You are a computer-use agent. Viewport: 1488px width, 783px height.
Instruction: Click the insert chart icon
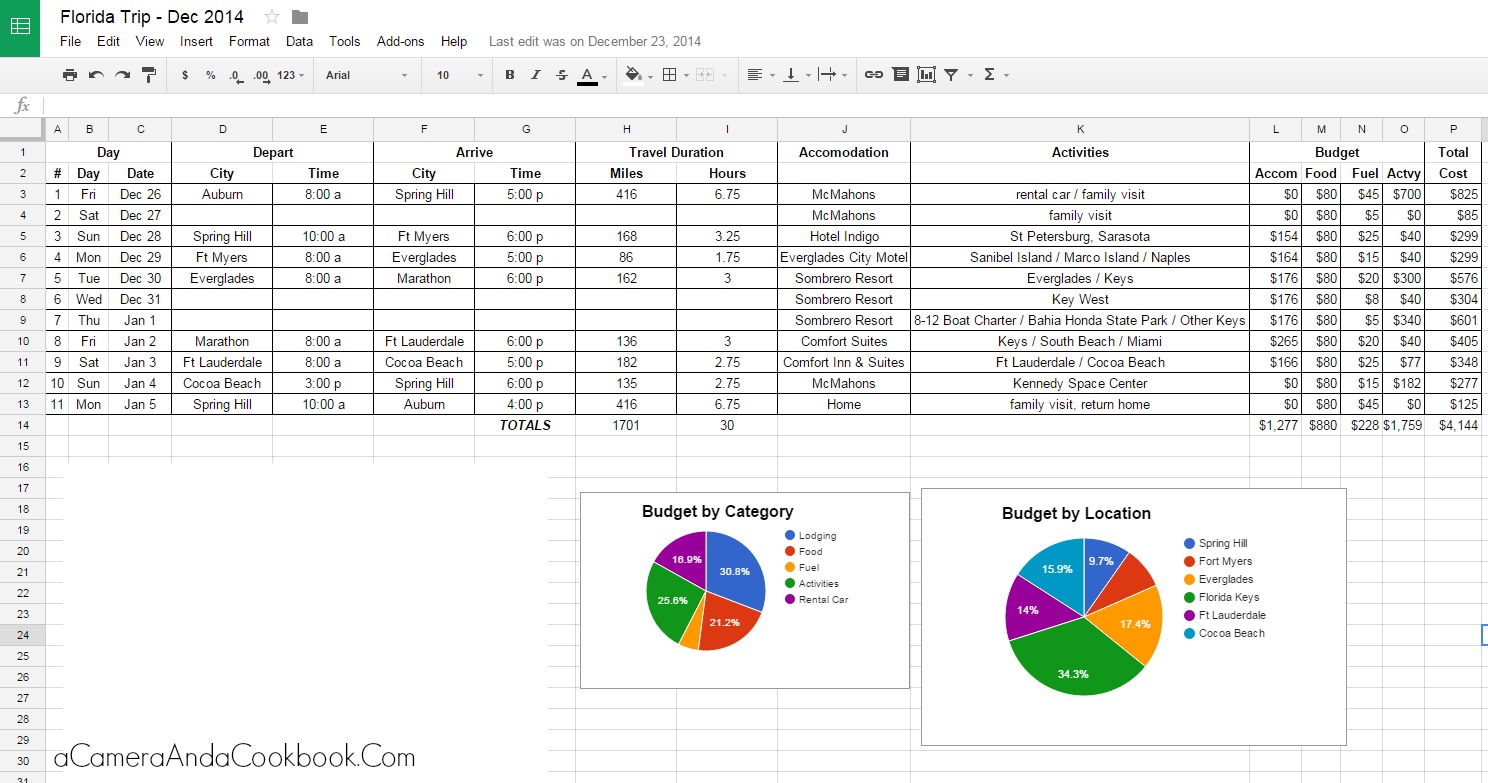pos(926,75)
